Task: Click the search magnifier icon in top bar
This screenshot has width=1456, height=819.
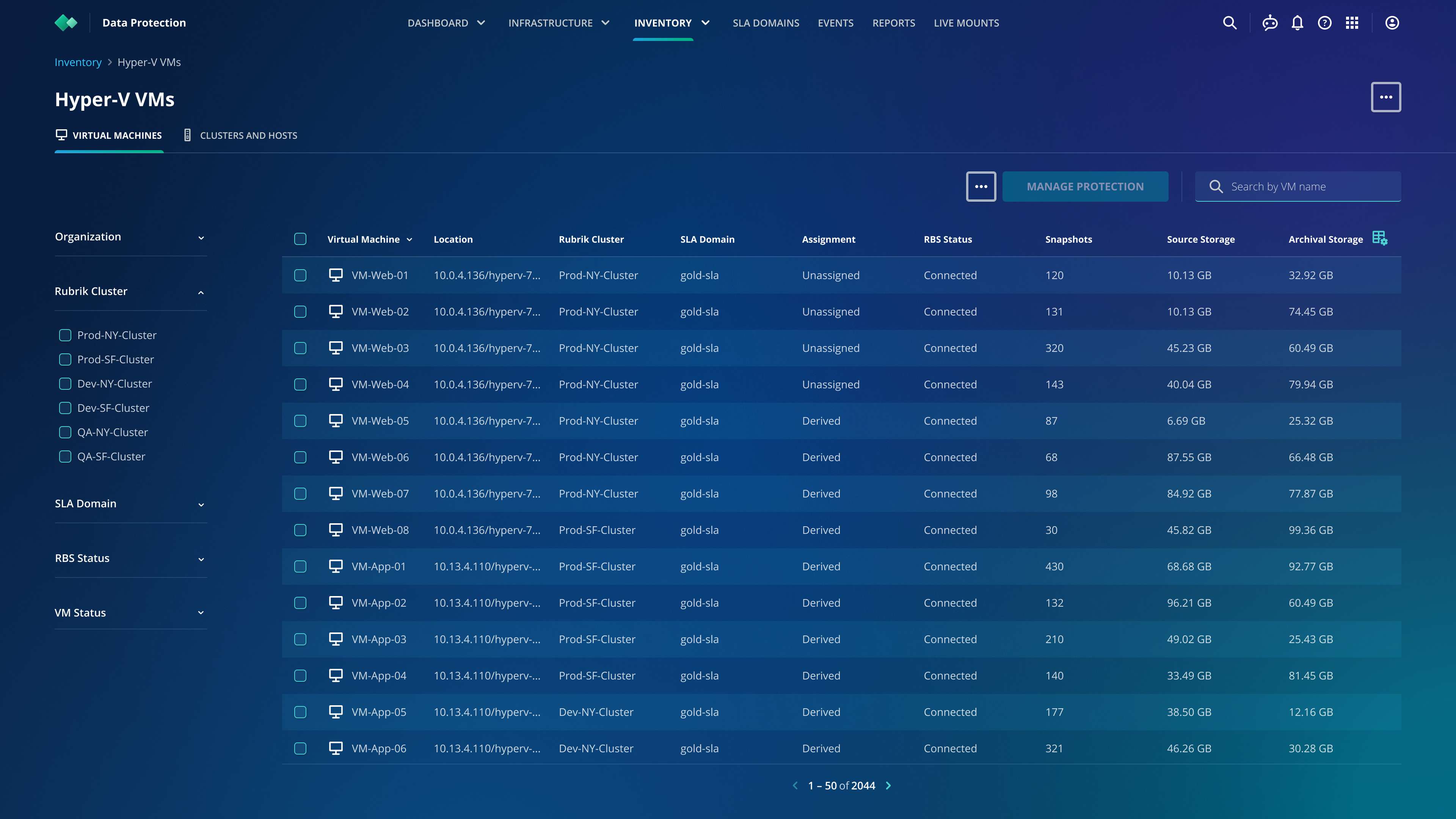Action: pyautogui.click(x=1229, y=23)
